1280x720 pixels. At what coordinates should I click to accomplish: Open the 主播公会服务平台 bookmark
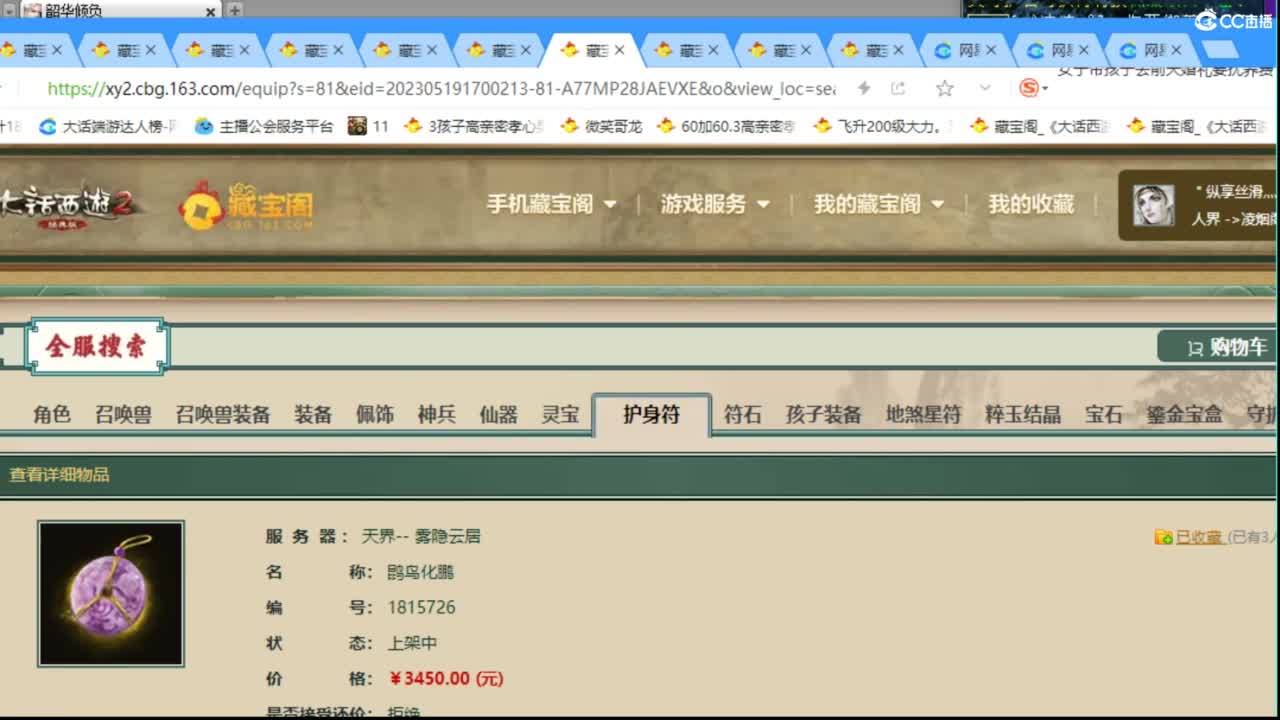264,126
